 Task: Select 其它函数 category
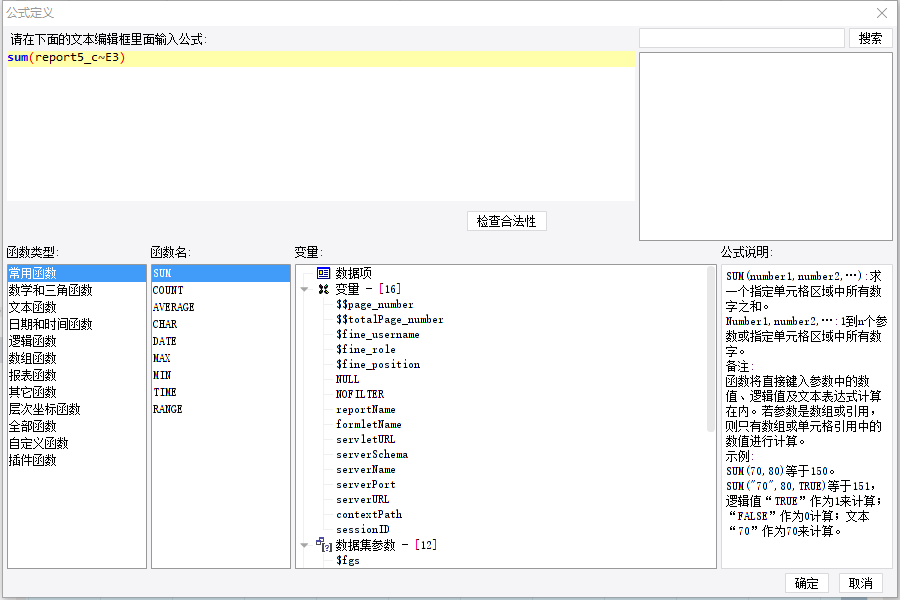pos(76,392)
